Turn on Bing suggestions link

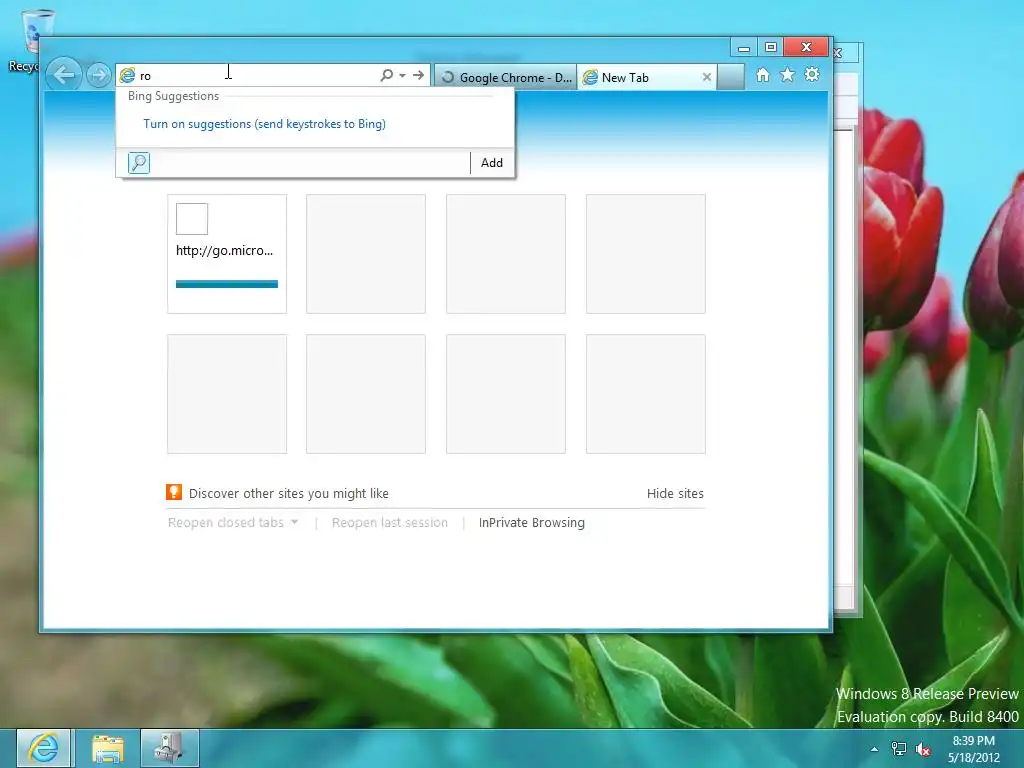pos(264,124)
